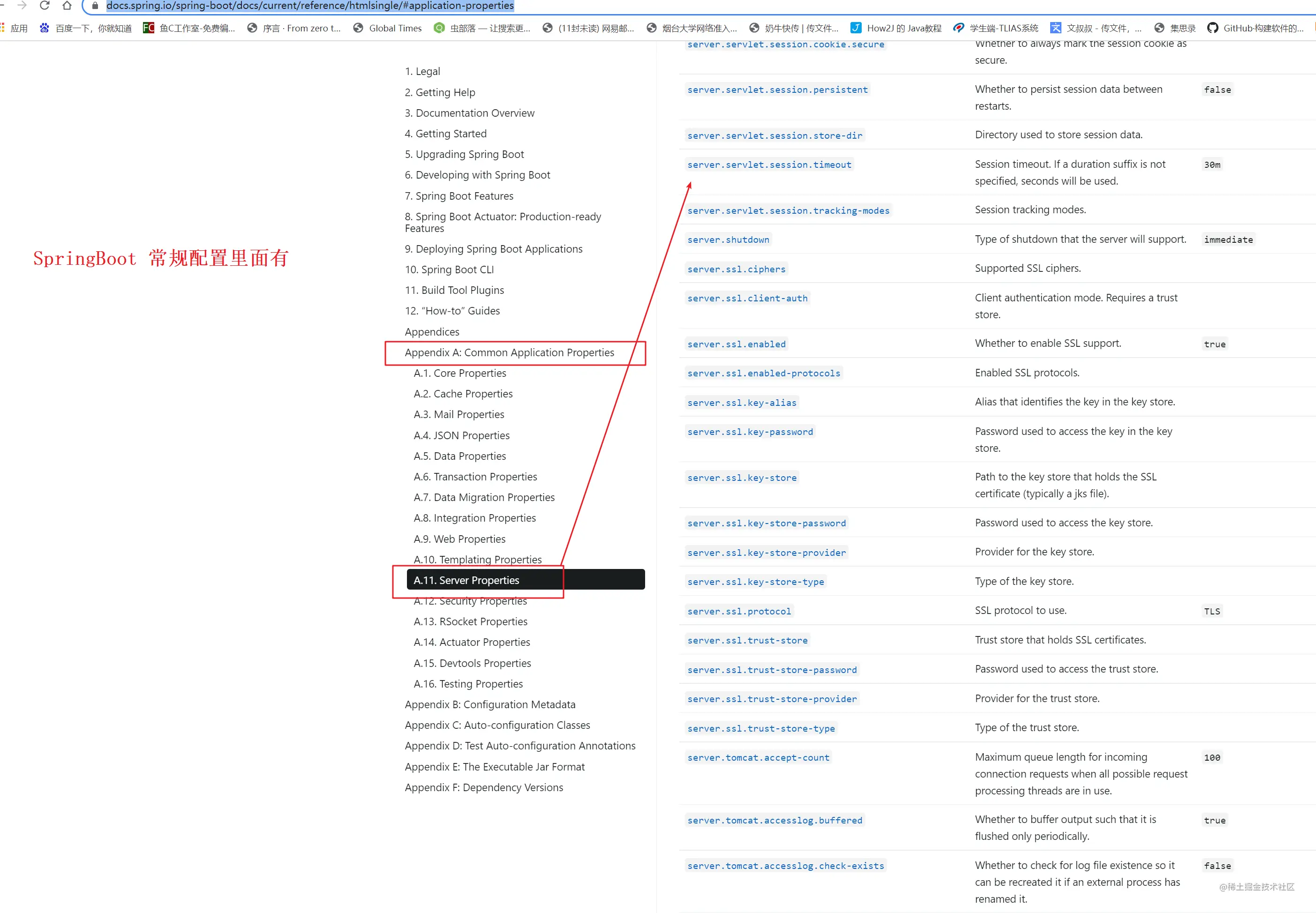Screen dimensions: 1316x913
Task: Select A.16. Testing Properties
Action: 469,684
